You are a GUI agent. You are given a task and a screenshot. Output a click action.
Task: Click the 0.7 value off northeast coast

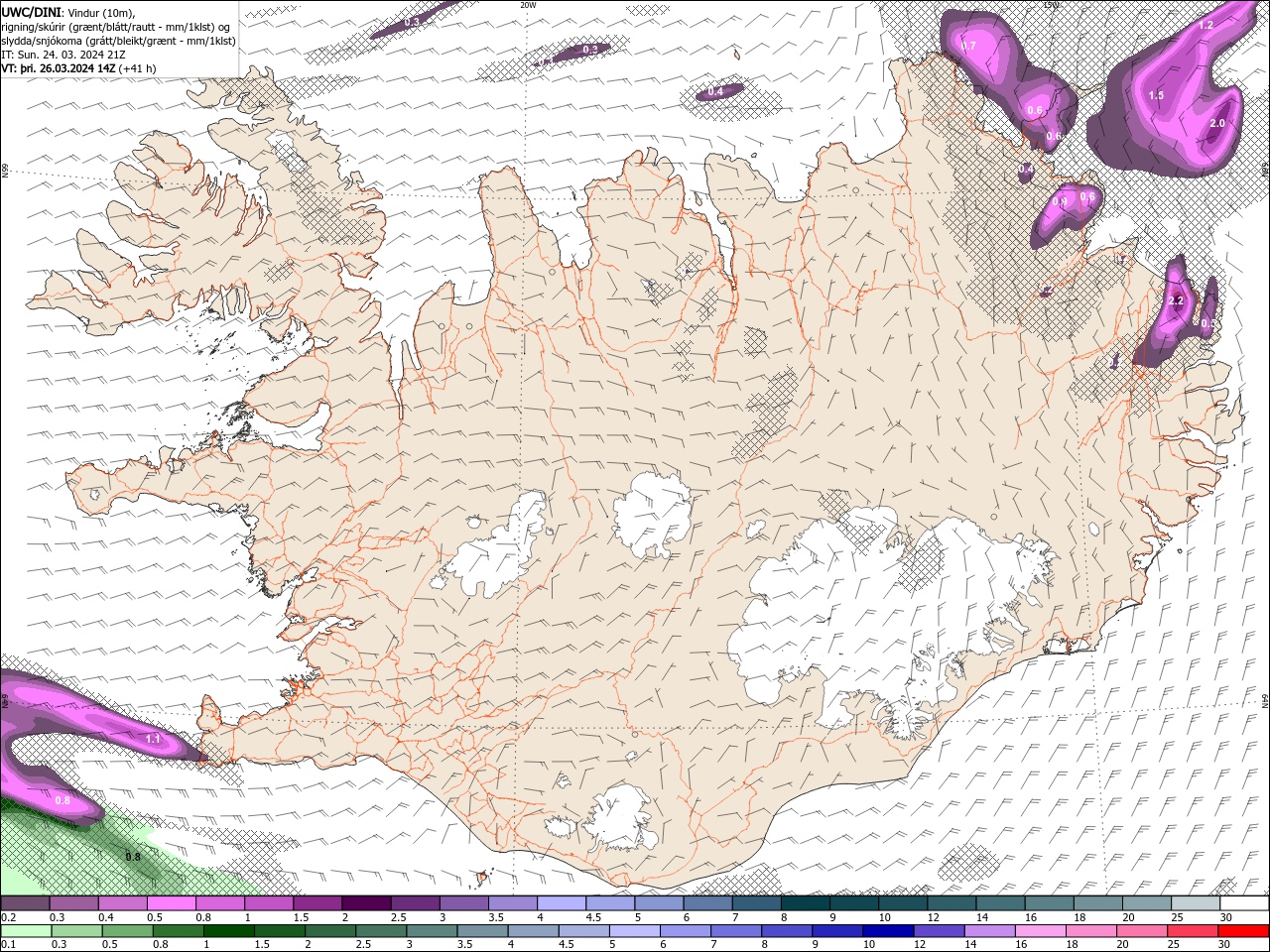[968, 46]
